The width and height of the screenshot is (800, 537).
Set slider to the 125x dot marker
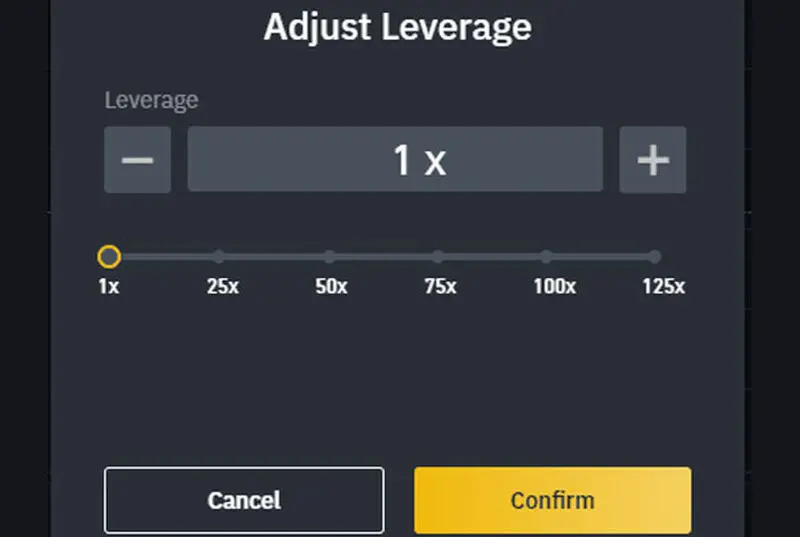point(655,257)
